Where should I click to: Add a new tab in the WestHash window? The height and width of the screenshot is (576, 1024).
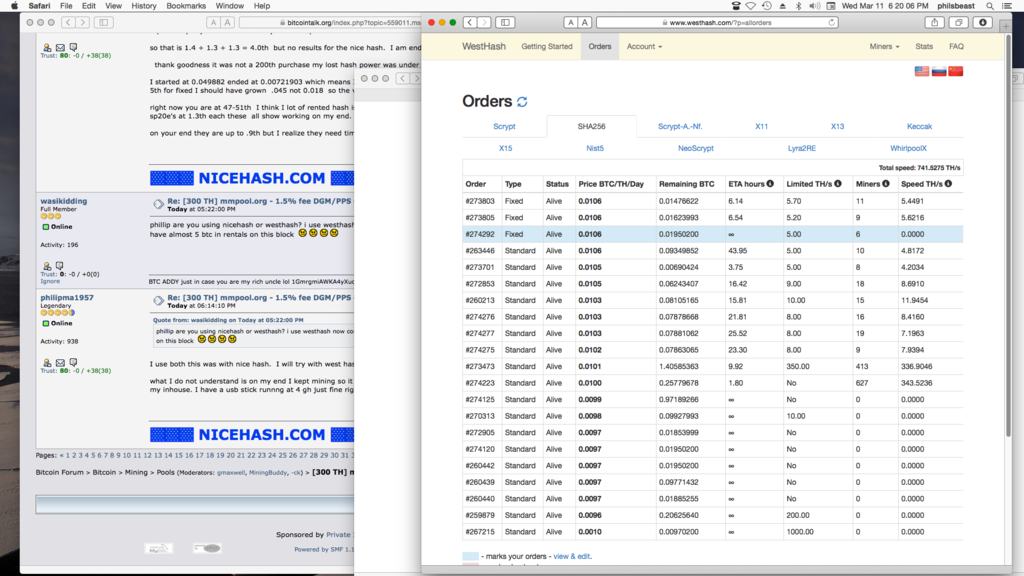tap(1006, 26)
